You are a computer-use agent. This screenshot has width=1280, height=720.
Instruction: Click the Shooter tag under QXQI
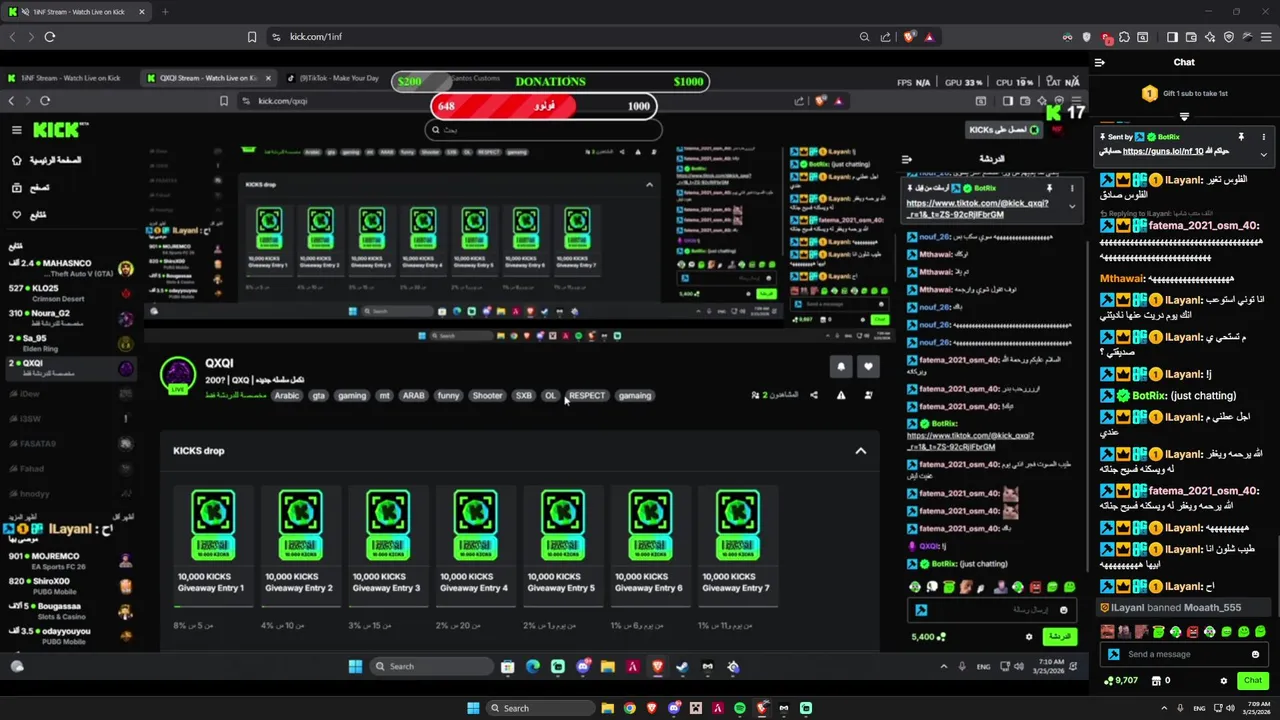click(487, 396)
